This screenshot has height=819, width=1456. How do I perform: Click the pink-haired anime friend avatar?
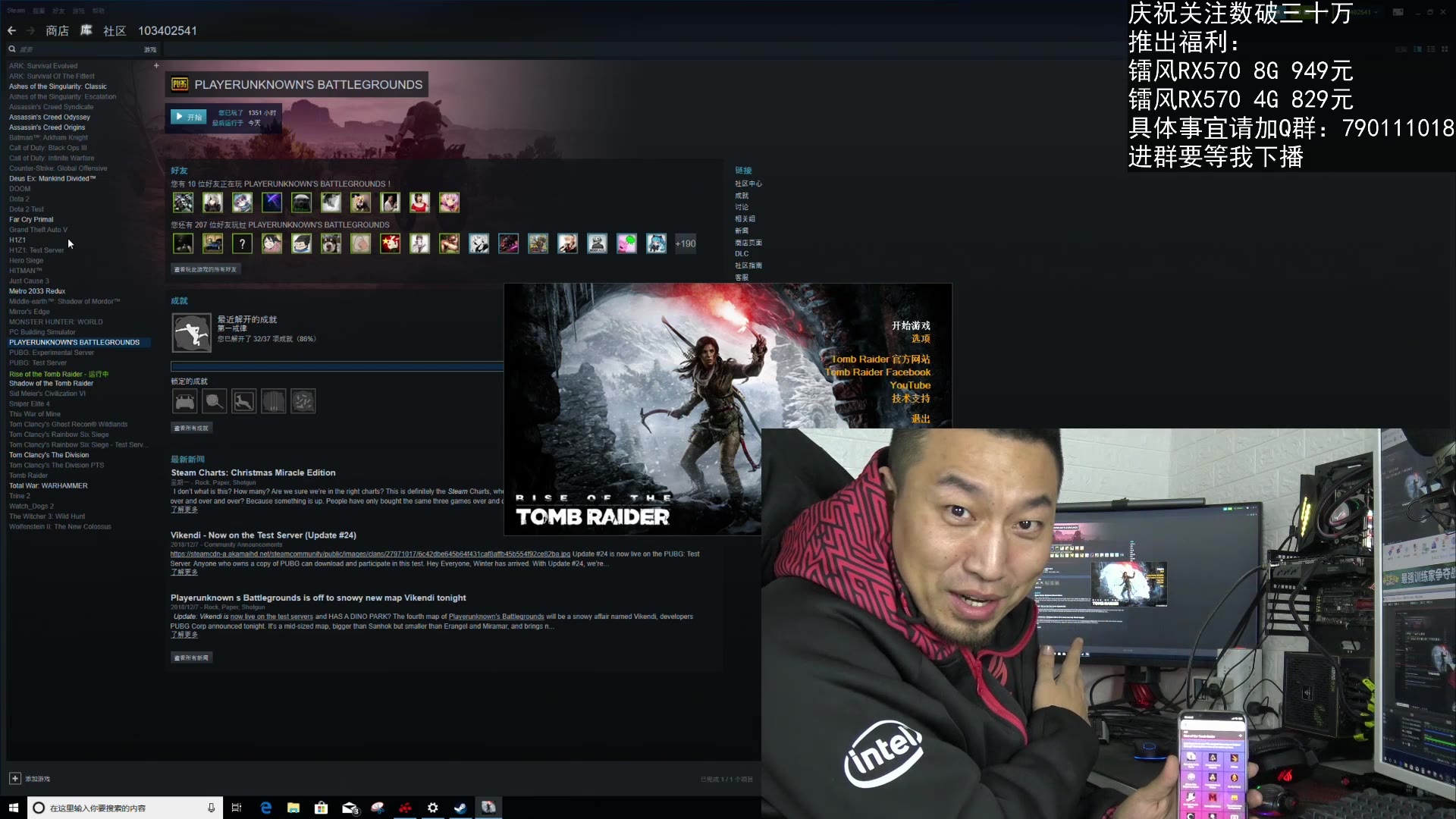[449, 202]
